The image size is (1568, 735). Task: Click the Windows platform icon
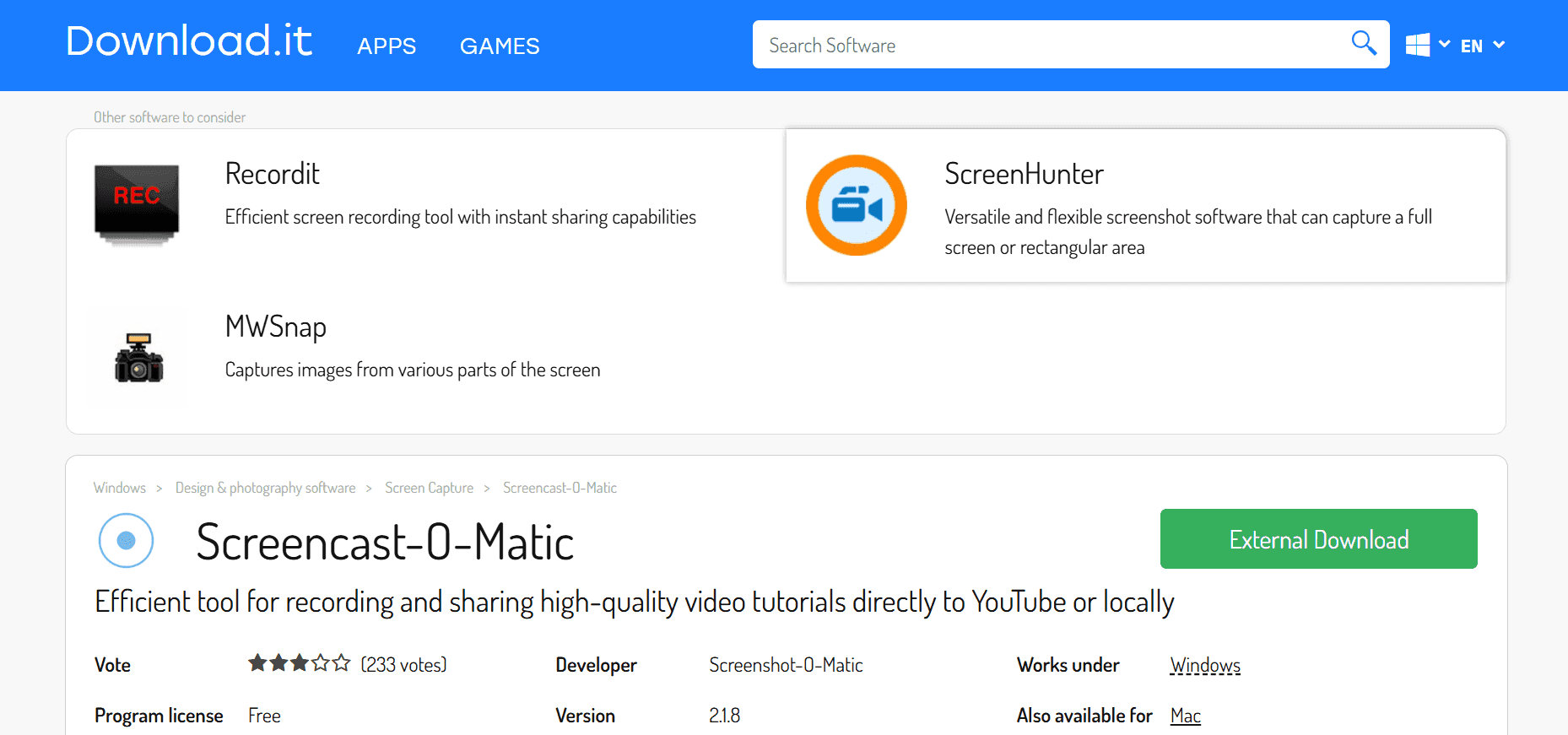coord(1418,45)
